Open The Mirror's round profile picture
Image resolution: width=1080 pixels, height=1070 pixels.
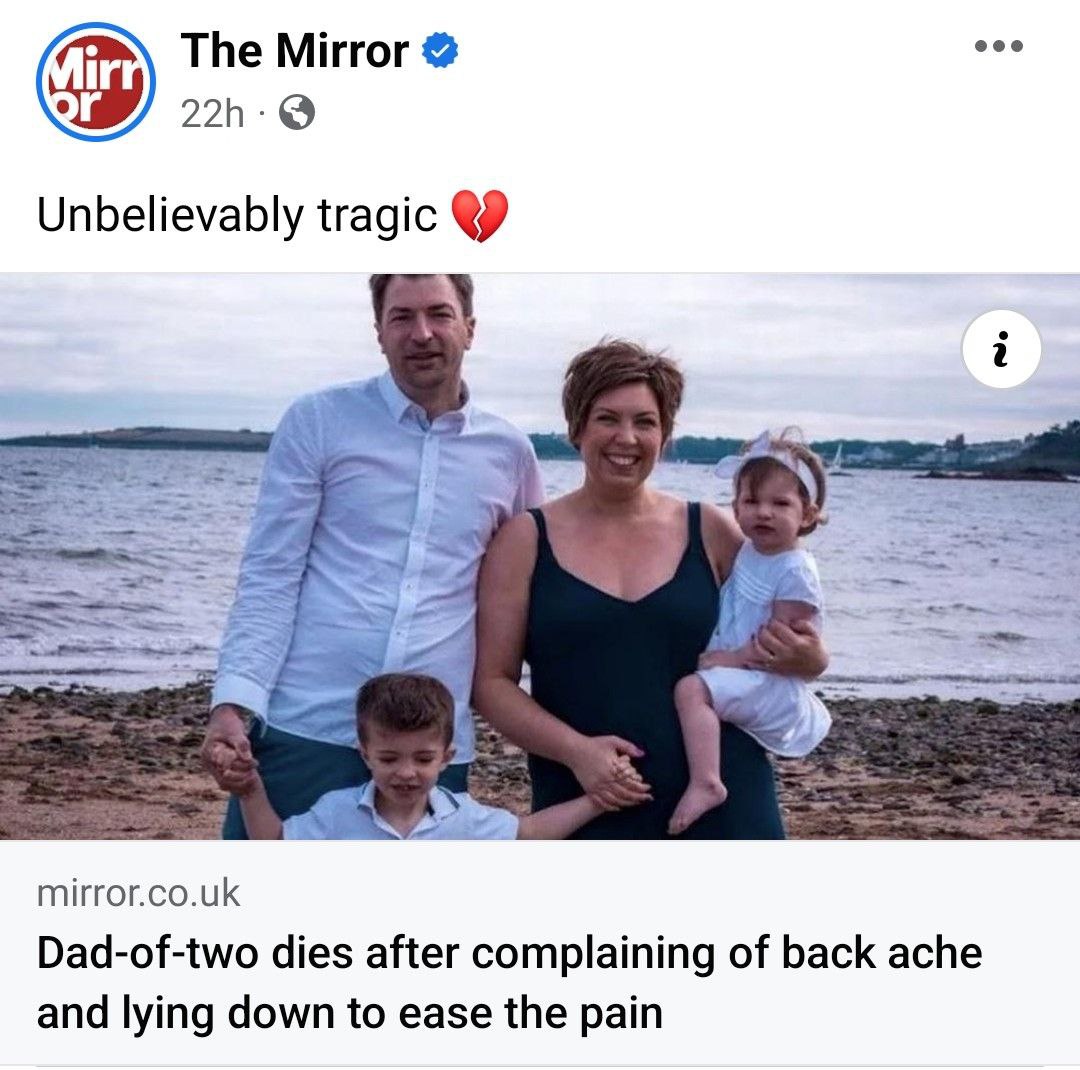pos(96,82)
